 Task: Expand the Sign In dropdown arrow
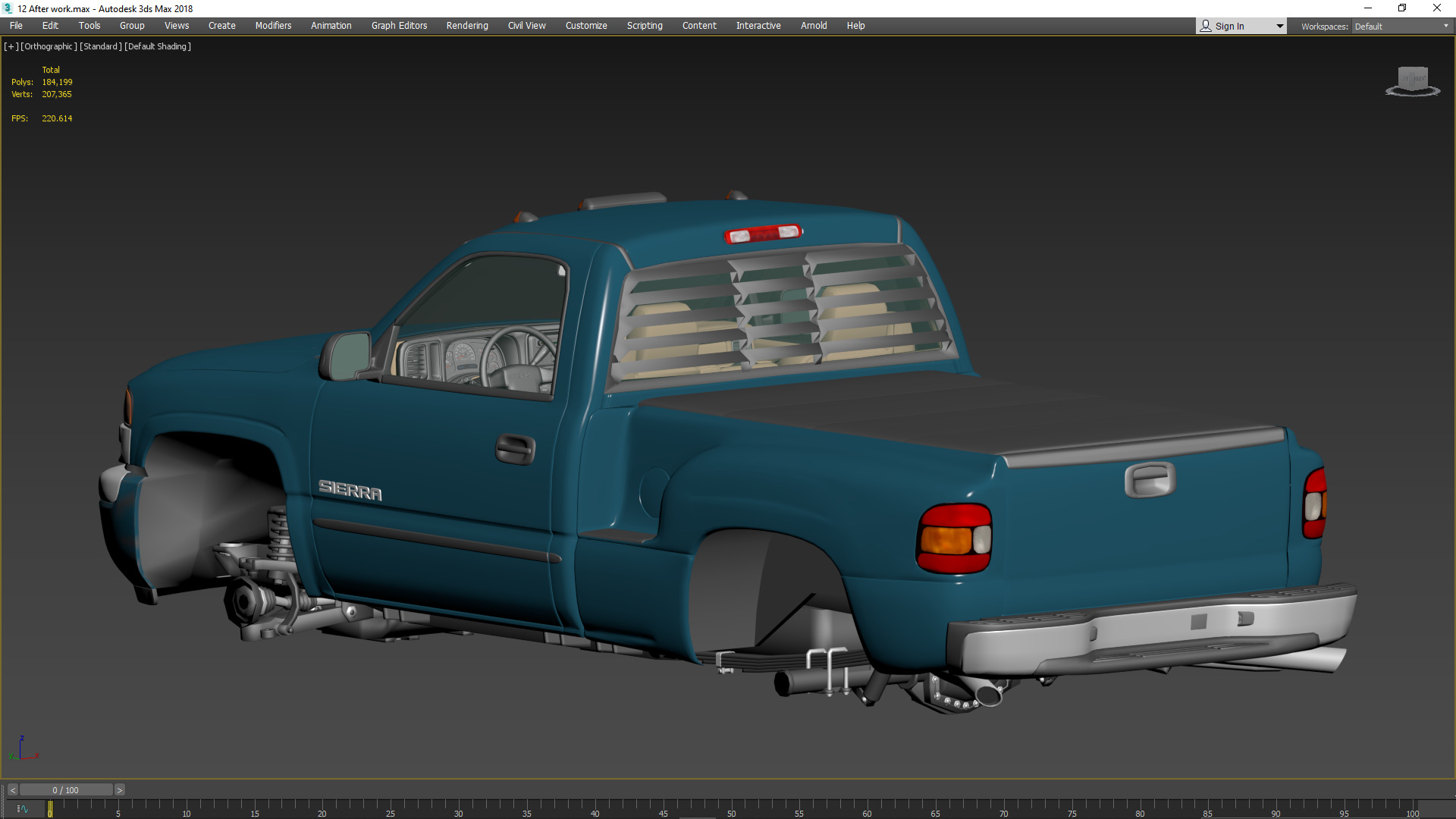pyautogui.click(x=1280, y=27)
